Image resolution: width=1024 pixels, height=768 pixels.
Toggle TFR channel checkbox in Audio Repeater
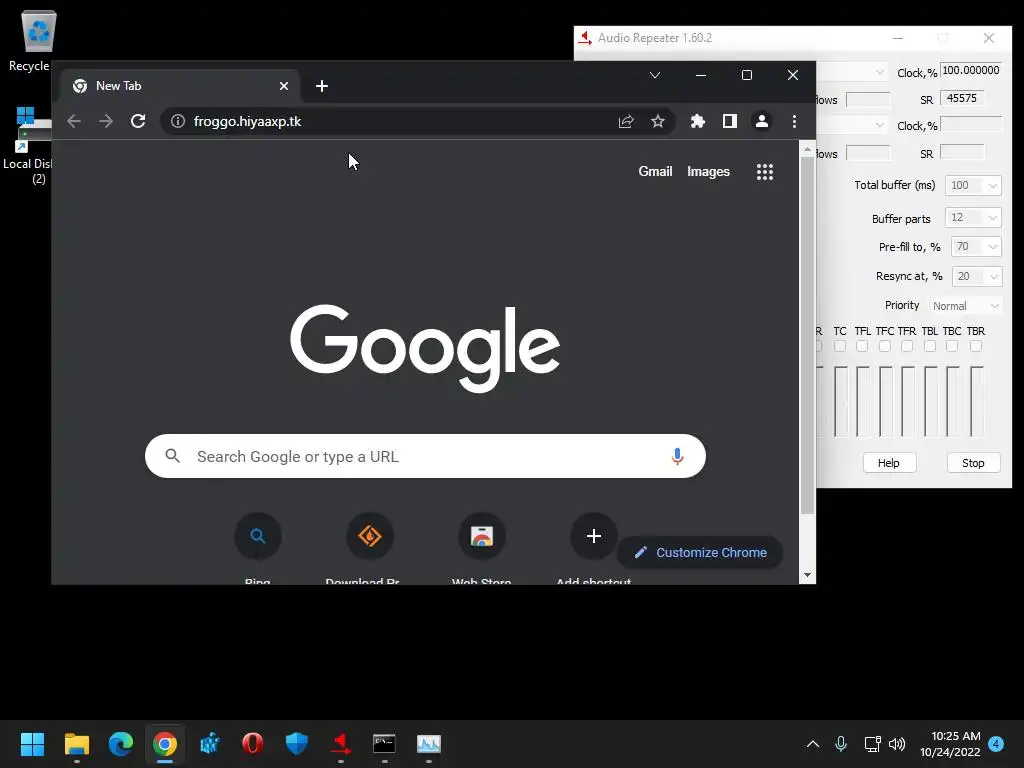907,346
